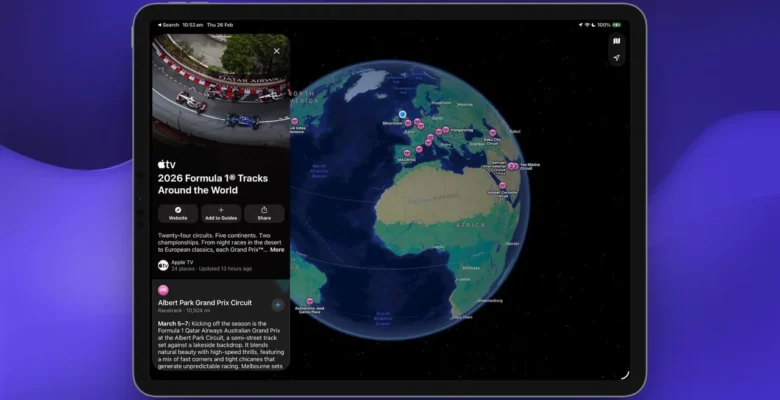Image resolution: width=780 pixels, height=400 pixels.
Task: Tap the battery indicator in status bar
Action: point(617,25)
